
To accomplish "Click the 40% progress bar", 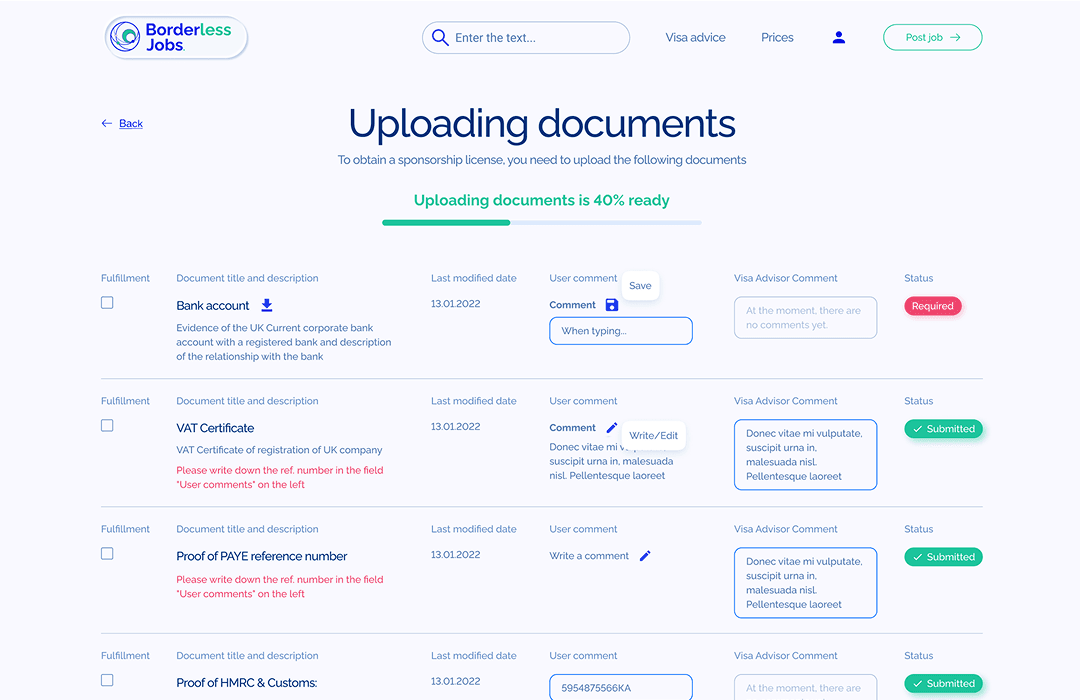I will point(541,222).
